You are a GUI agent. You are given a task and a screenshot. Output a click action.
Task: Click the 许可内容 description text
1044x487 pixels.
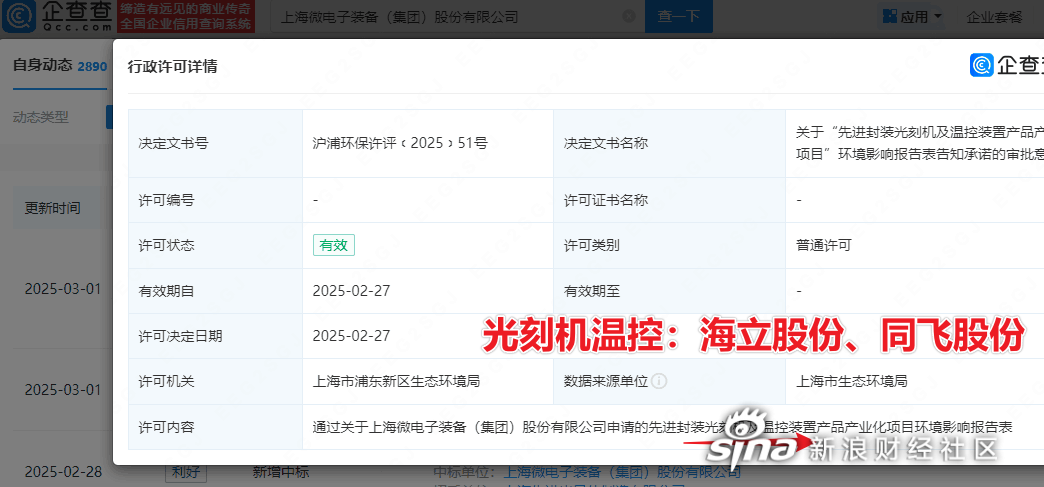pos(662,427)
